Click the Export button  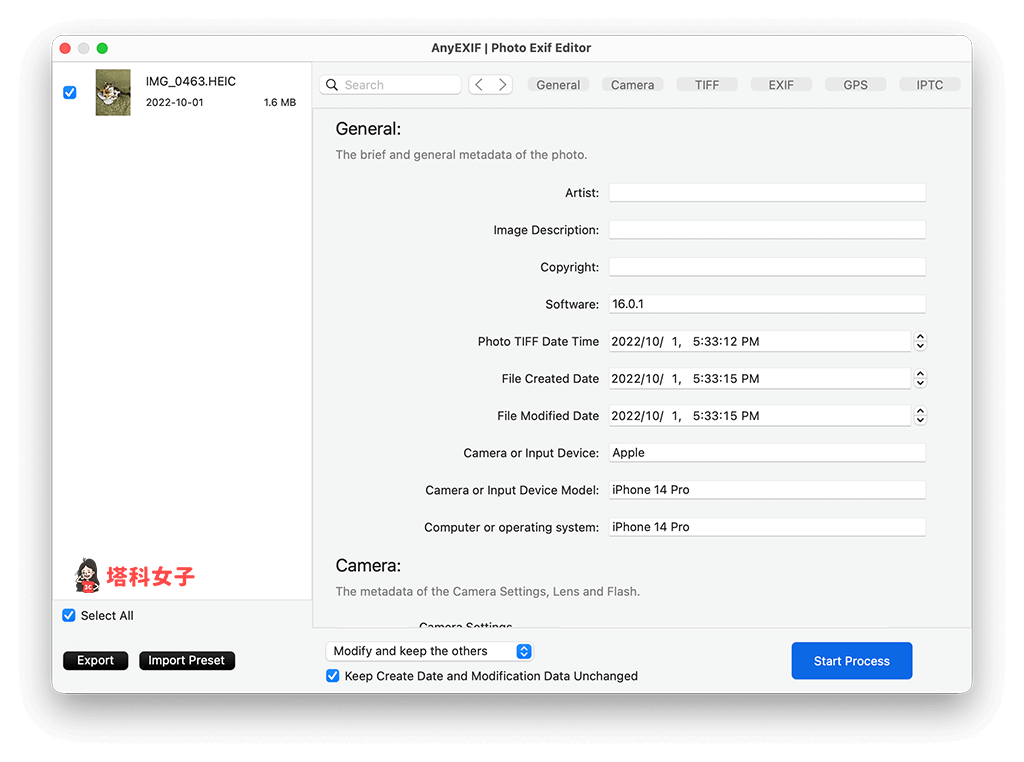[x=96, y=660]
